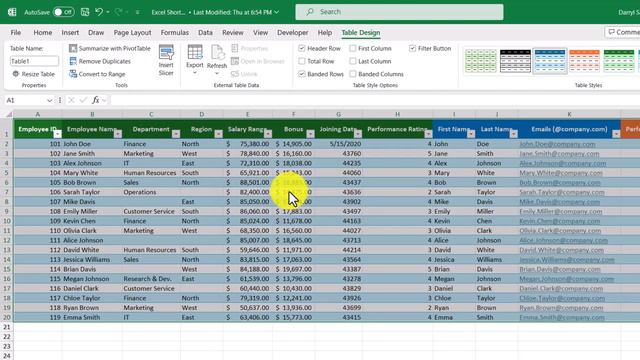Switch to the Formulas tab
This screenshot has height=360, width=640.
pos(174,32)
